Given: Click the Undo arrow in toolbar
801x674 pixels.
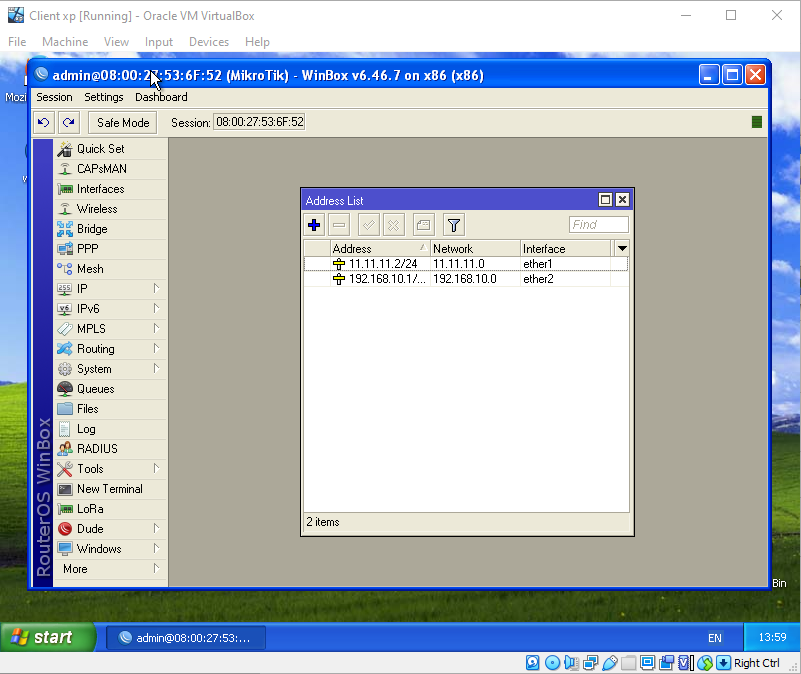Looking at the screenshot, I should coord(43,123).
